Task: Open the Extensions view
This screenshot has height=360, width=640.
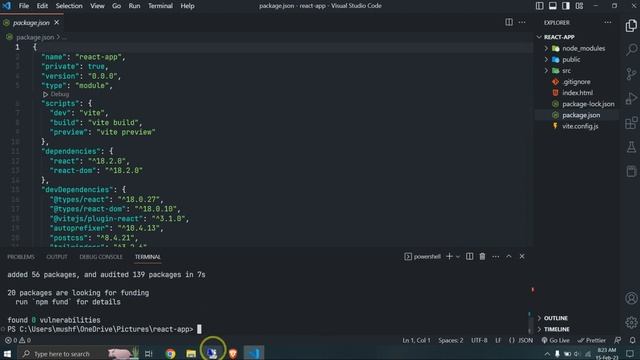Action: (x=631, y=122)
